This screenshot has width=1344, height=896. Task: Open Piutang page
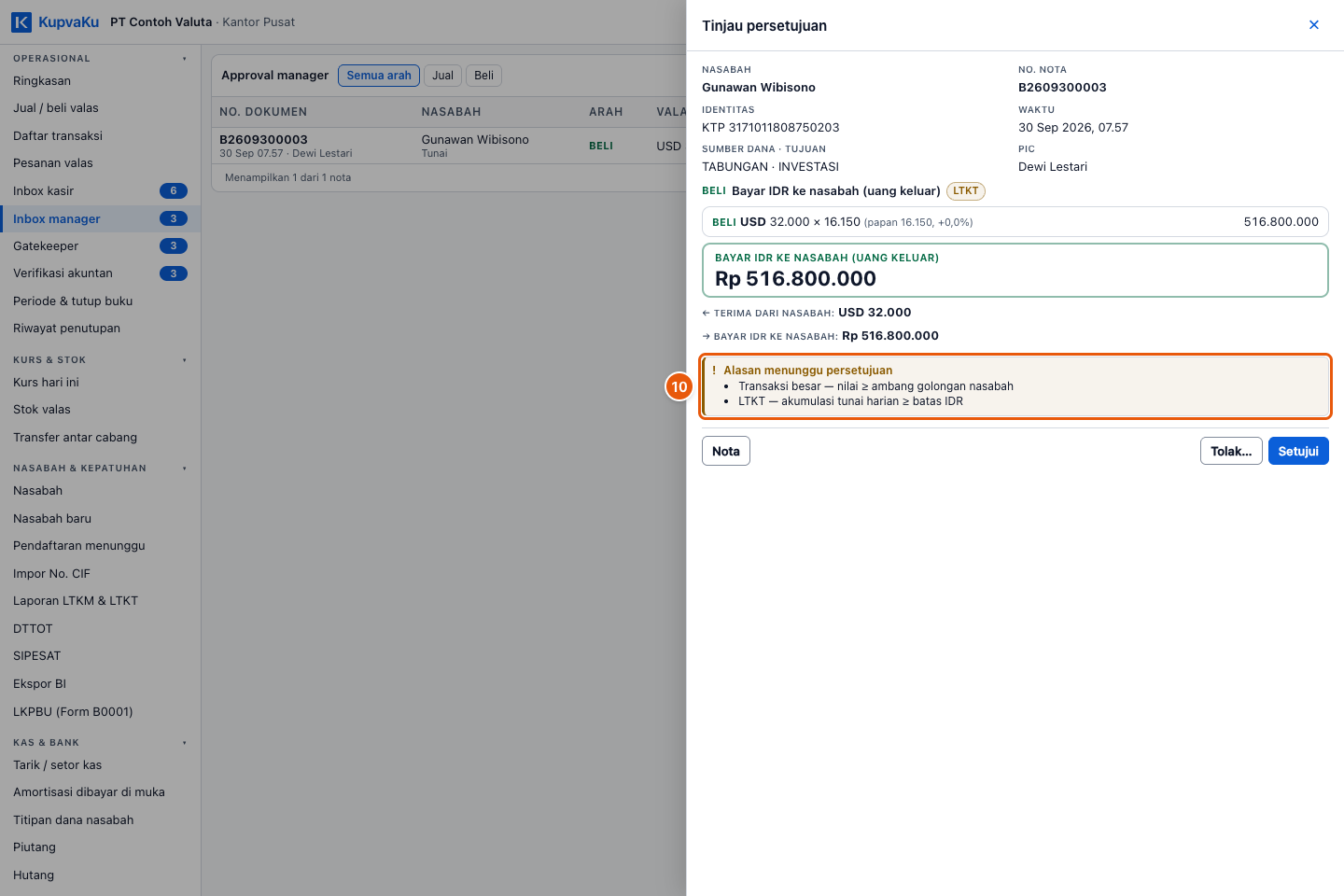coord(100,847)
